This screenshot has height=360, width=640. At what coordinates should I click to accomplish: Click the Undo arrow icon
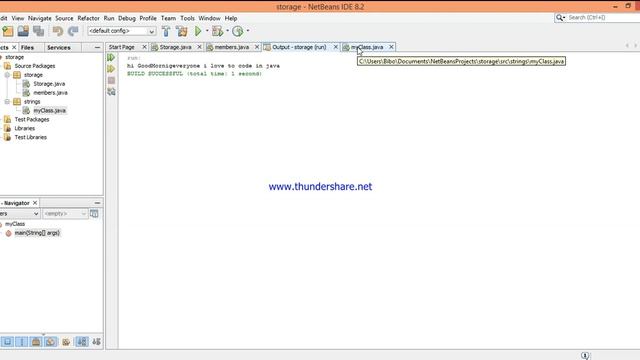(x=58, y=31)
